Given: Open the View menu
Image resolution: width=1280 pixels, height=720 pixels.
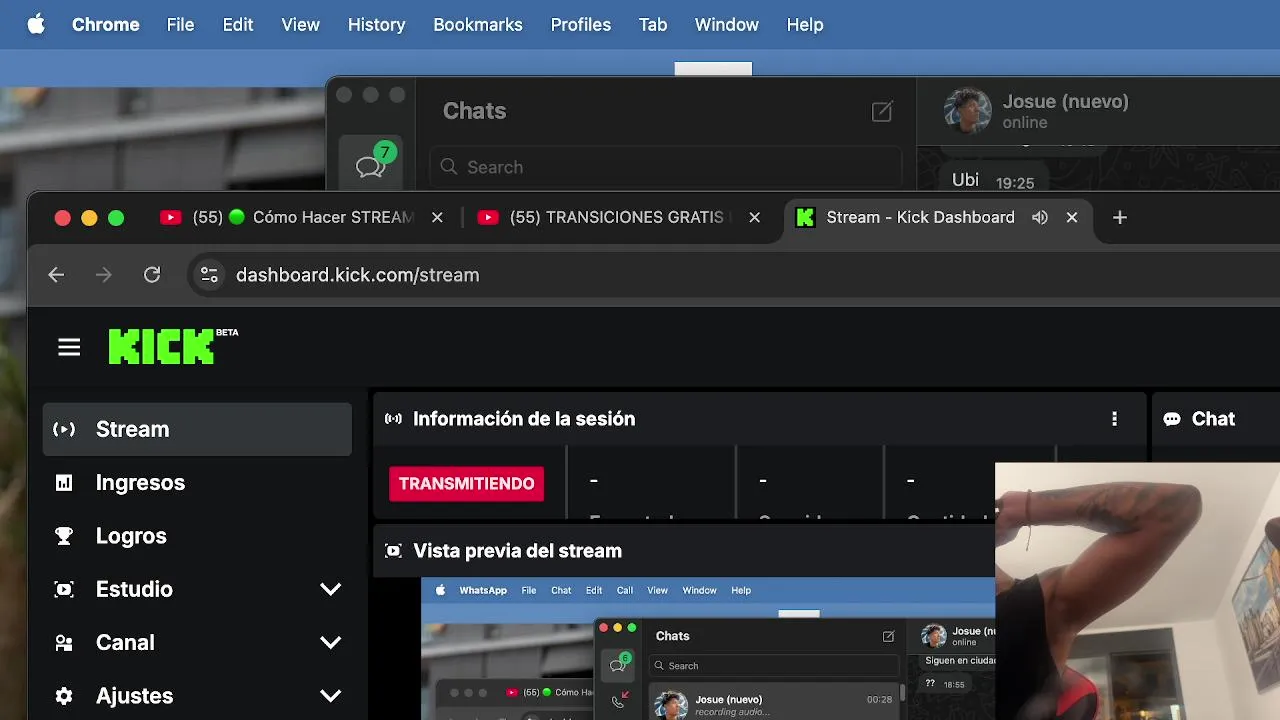Looking at the screenshot, I should click(x=300, y=25).
